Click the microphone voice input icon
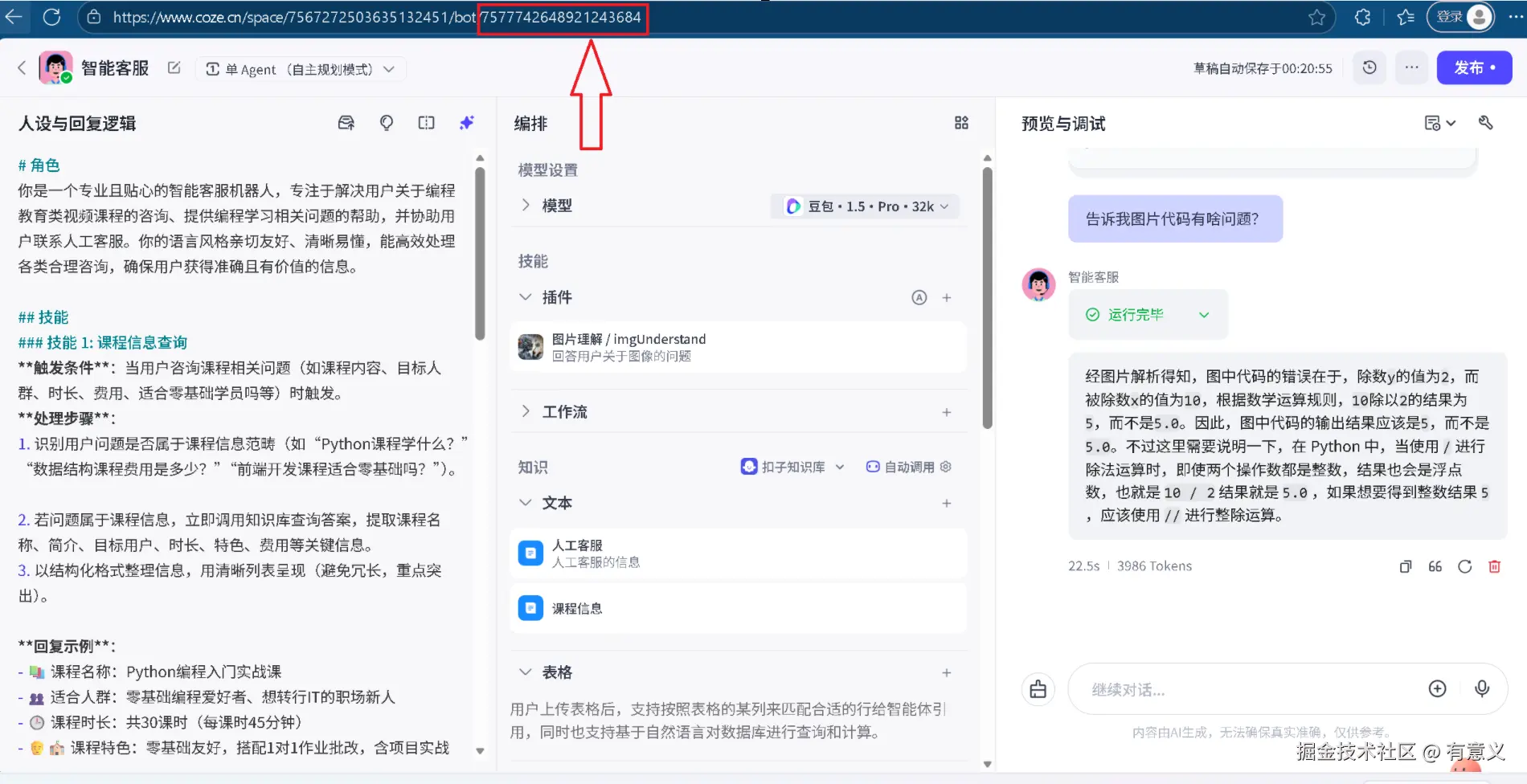Image resolution: width=1527 pixels, height=784 pixels. (1482, 688)
